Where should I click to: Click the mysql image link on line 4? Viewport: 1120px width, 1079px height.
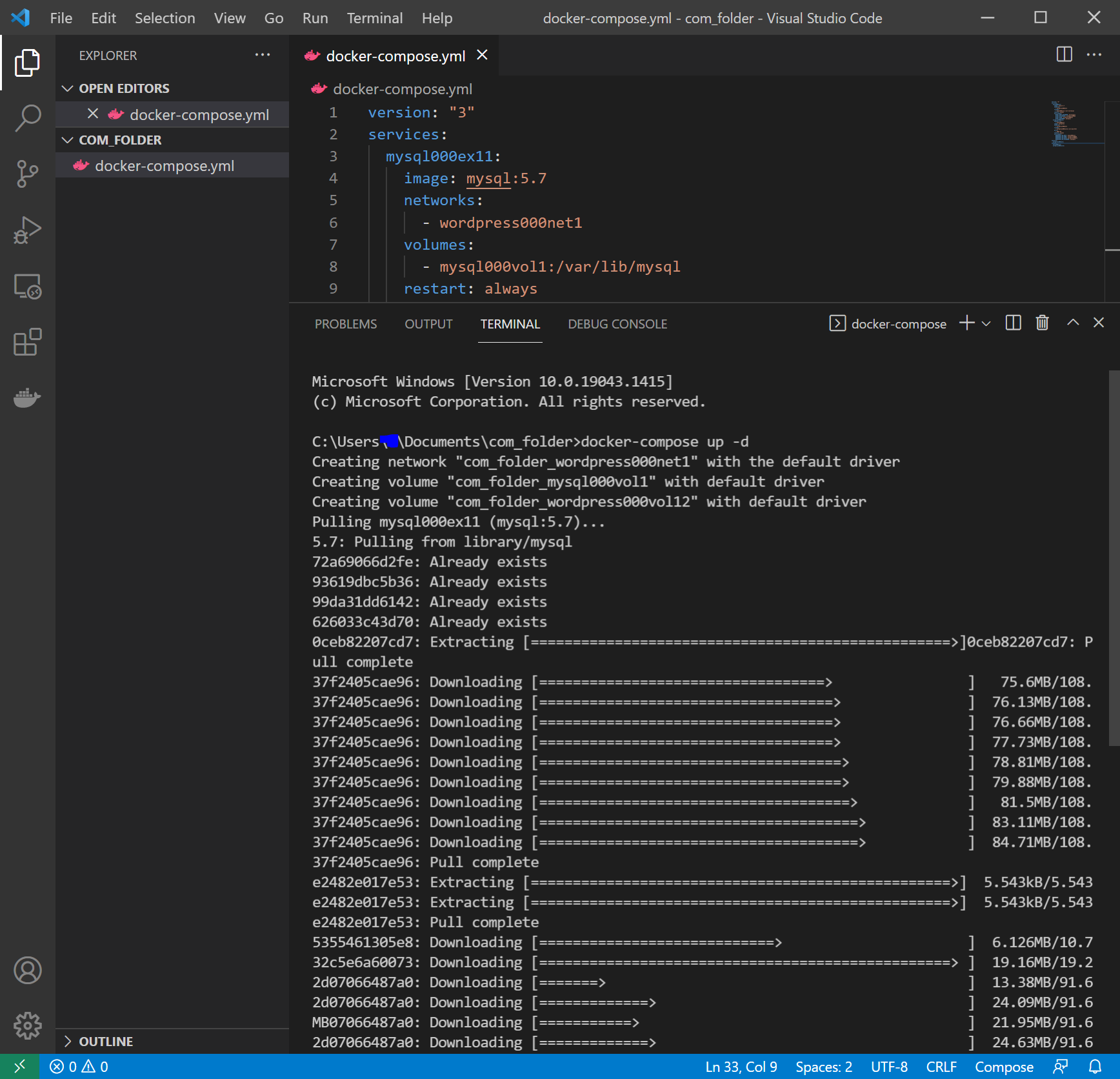click(x=488, y=178)
